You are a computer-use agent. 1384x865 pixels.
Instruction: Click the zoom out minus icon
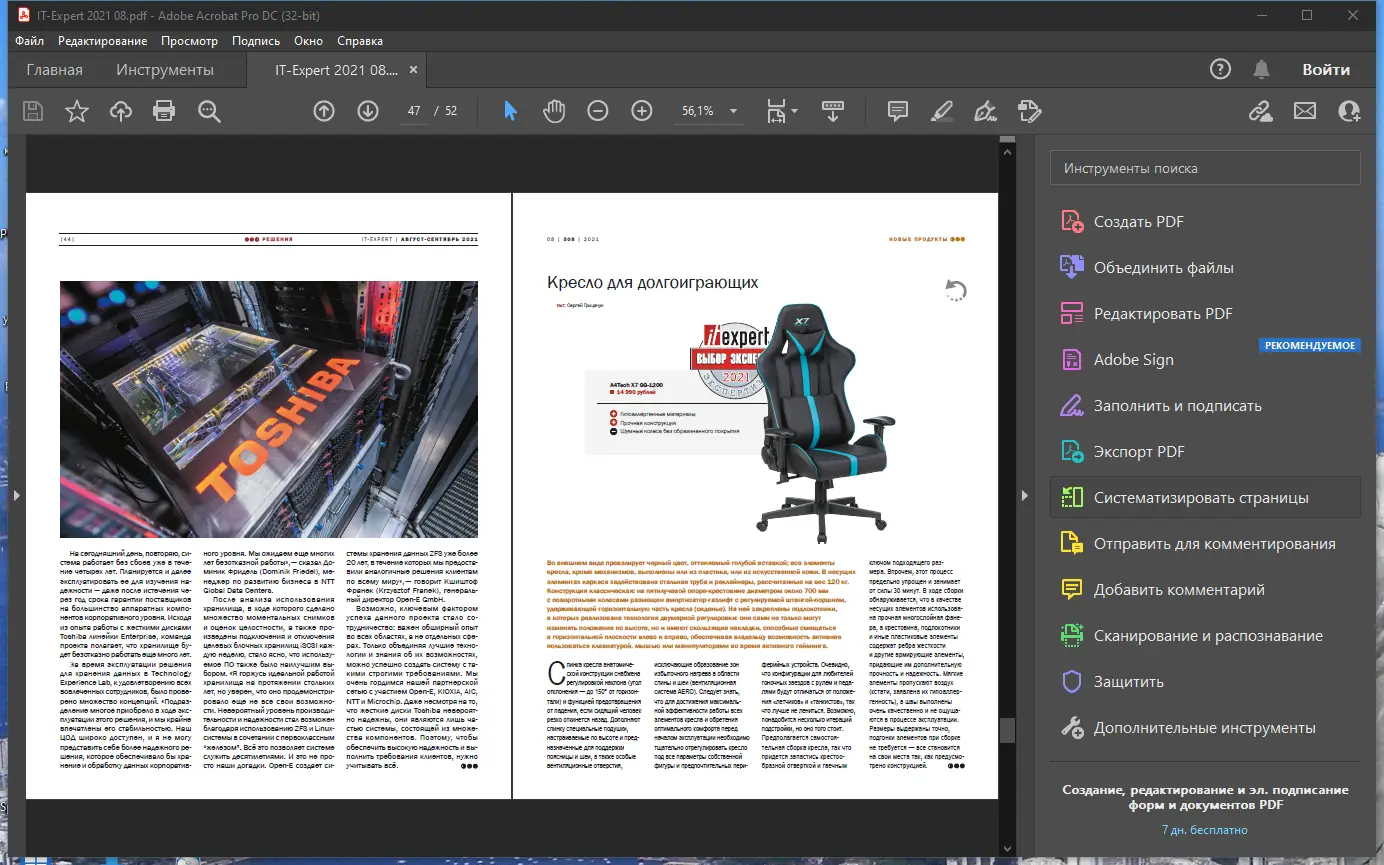[598, 111]
